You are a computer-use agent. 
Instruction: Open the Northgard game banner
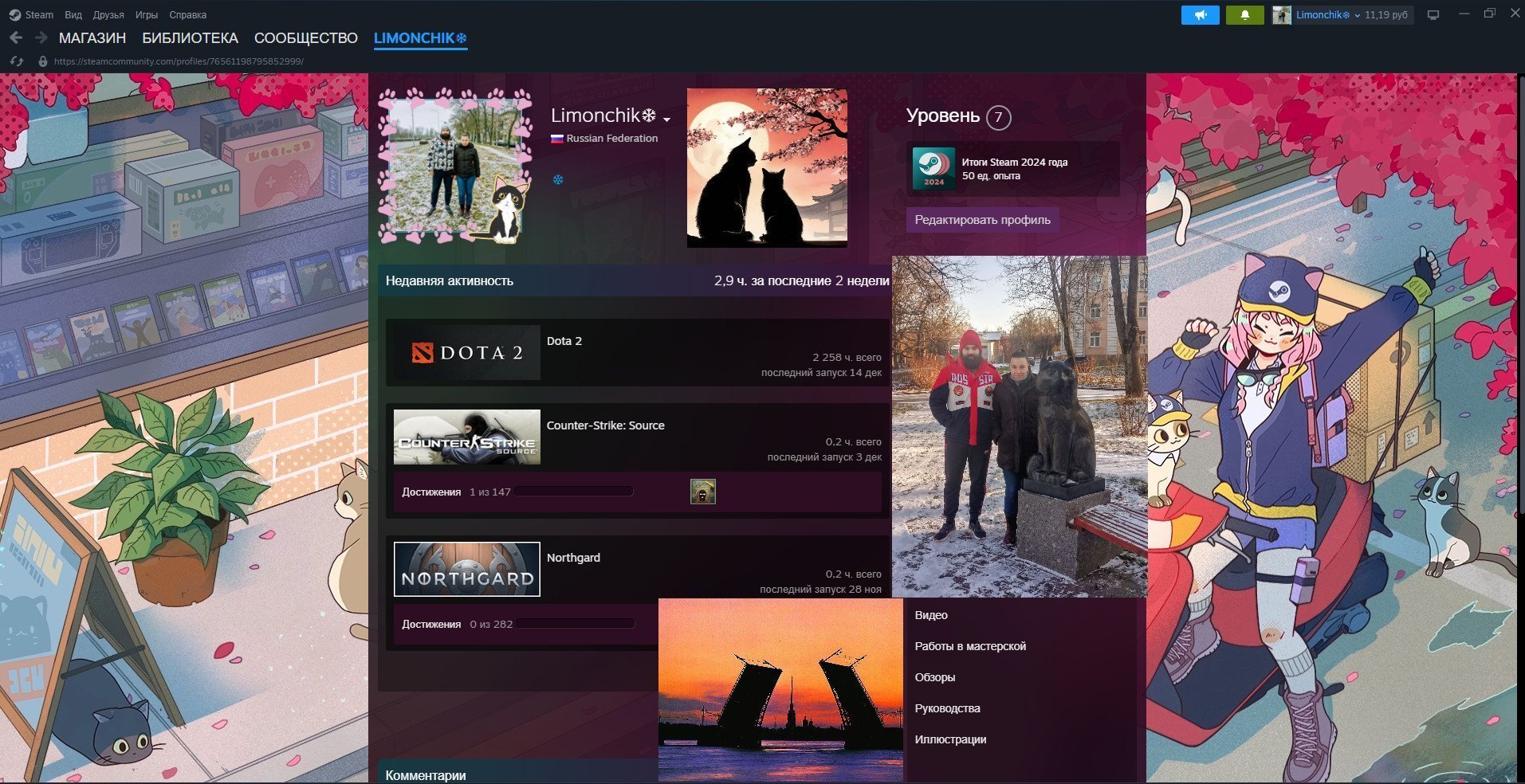pos(467,569)
